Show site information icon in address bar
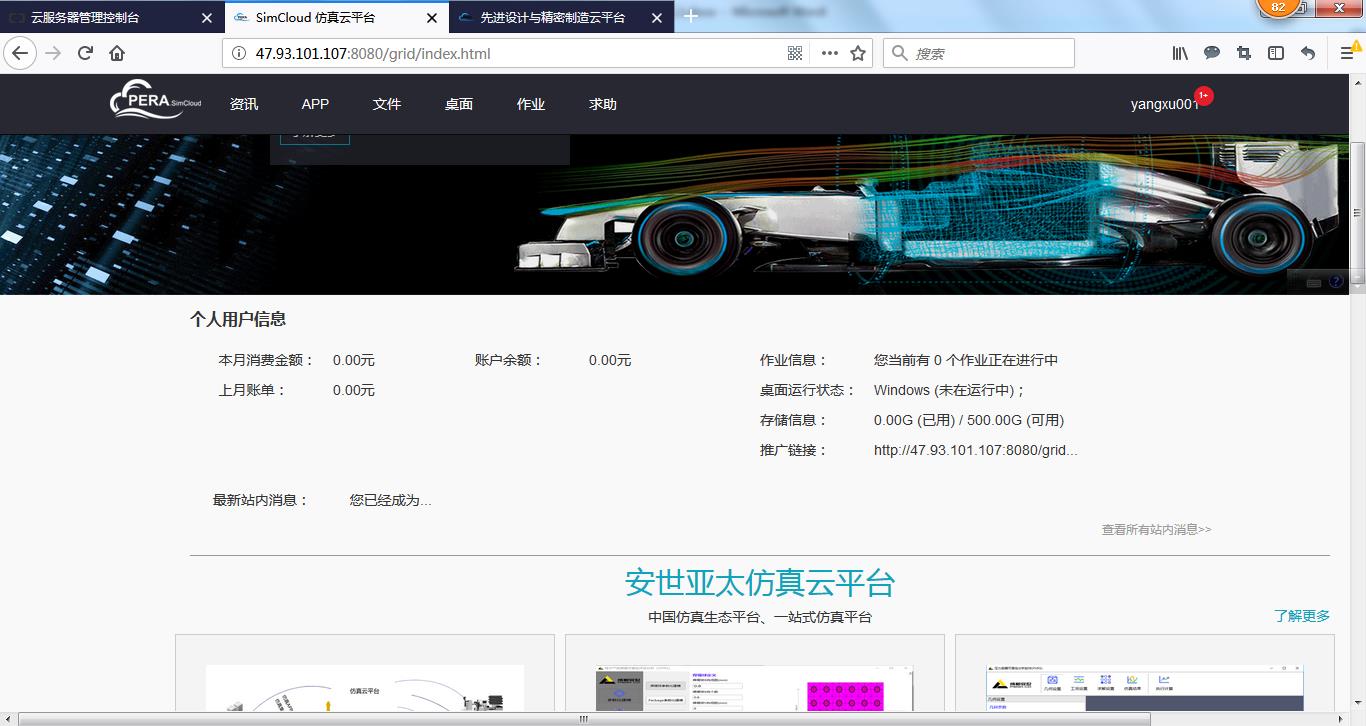 click(x=238, y=53)
